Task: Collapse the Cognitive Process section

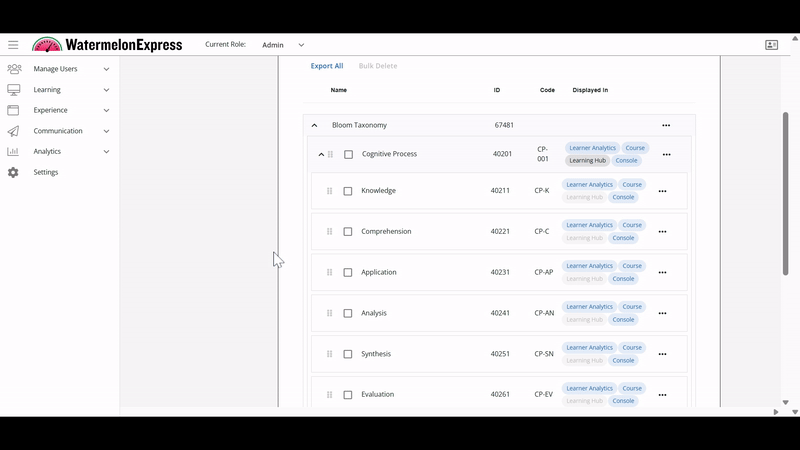Action: [x=321, y=155]
